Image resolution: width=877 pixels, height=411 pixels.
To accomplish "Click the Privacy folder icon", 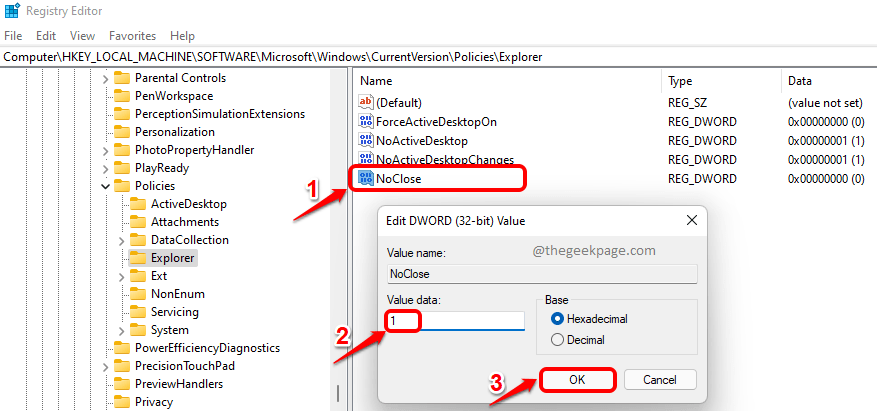I will coord(122,402).
